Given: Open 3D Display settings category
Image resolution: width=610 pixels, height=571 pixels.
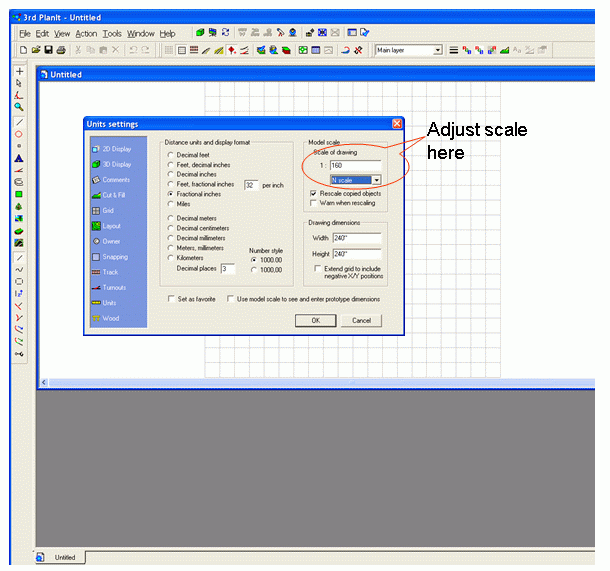Looking at the screenshot, I should (112, 164).
